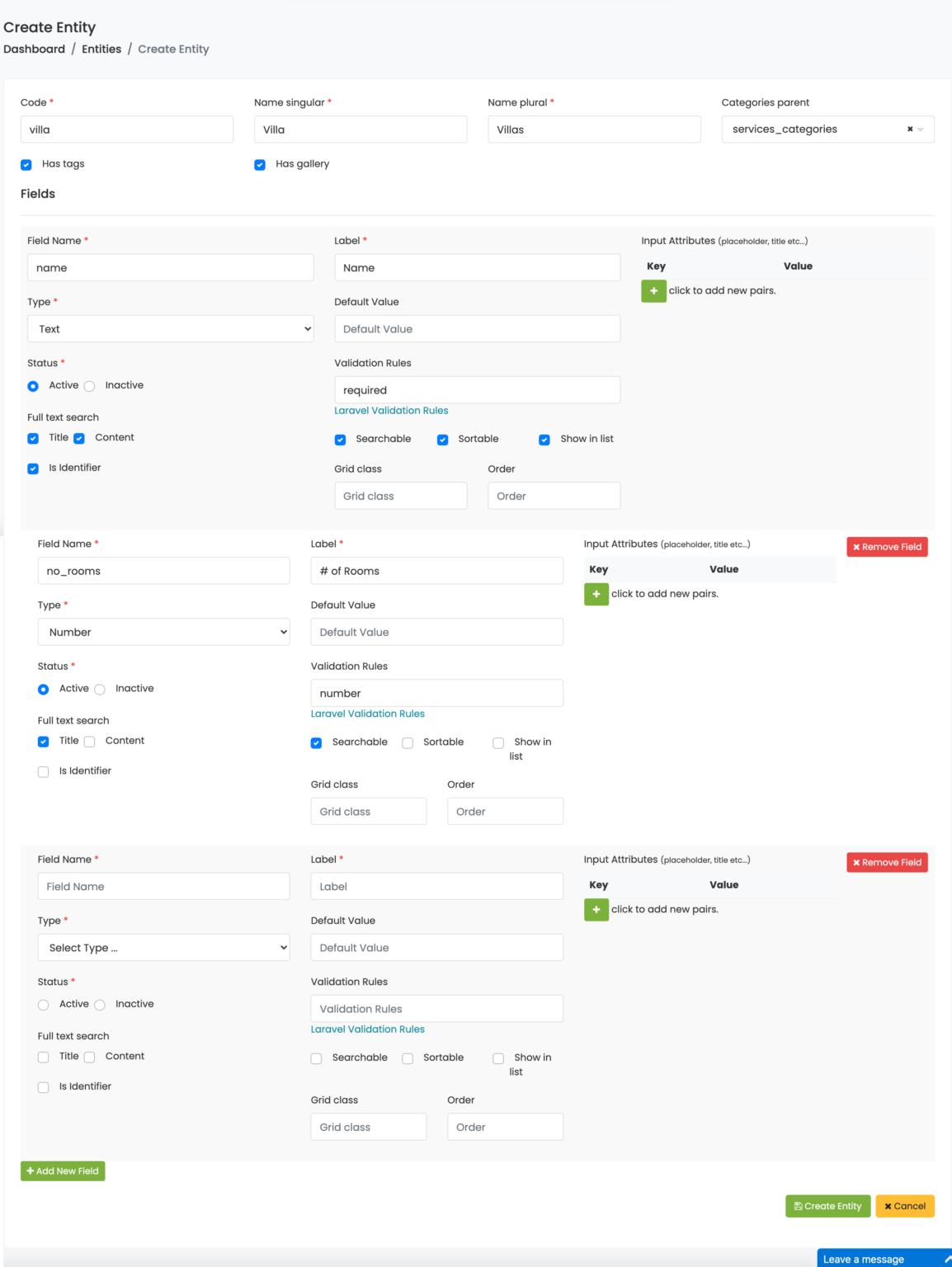Click the green plus to add Name field attribute pair

[x=653, y=291]
